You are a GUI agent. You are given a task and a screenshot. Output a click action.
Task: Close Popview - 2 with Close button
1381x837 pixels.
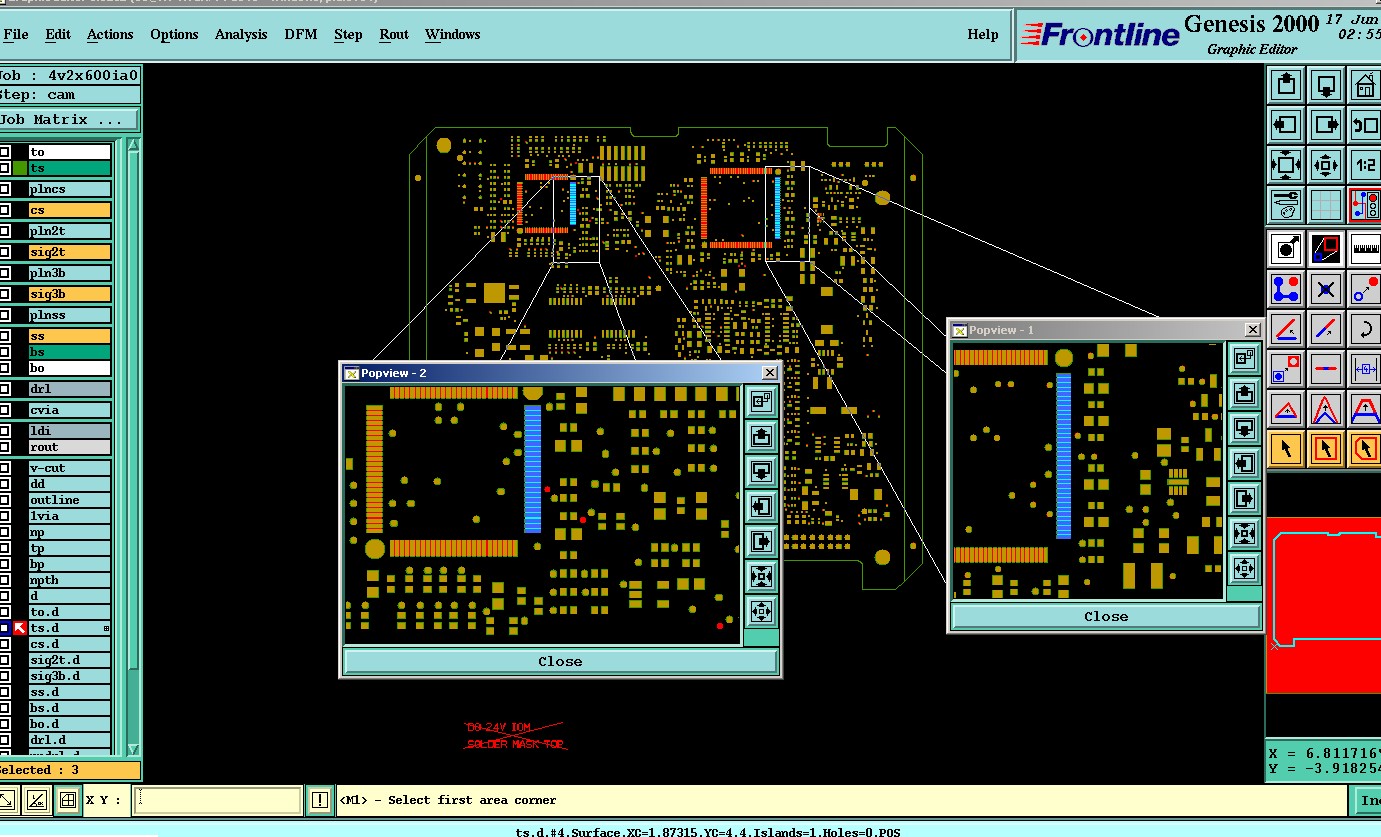[x=560, y=661]
